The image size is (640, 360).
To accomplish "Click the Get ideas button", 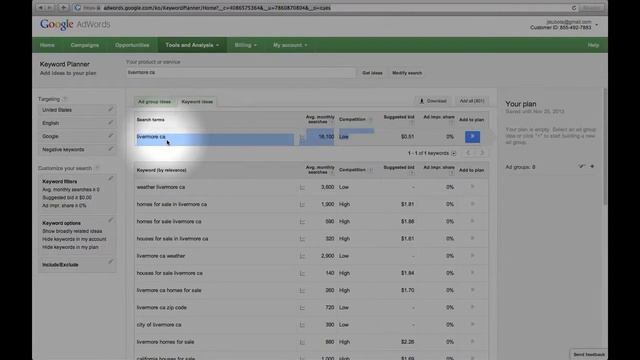I will (x=372, y=73).
